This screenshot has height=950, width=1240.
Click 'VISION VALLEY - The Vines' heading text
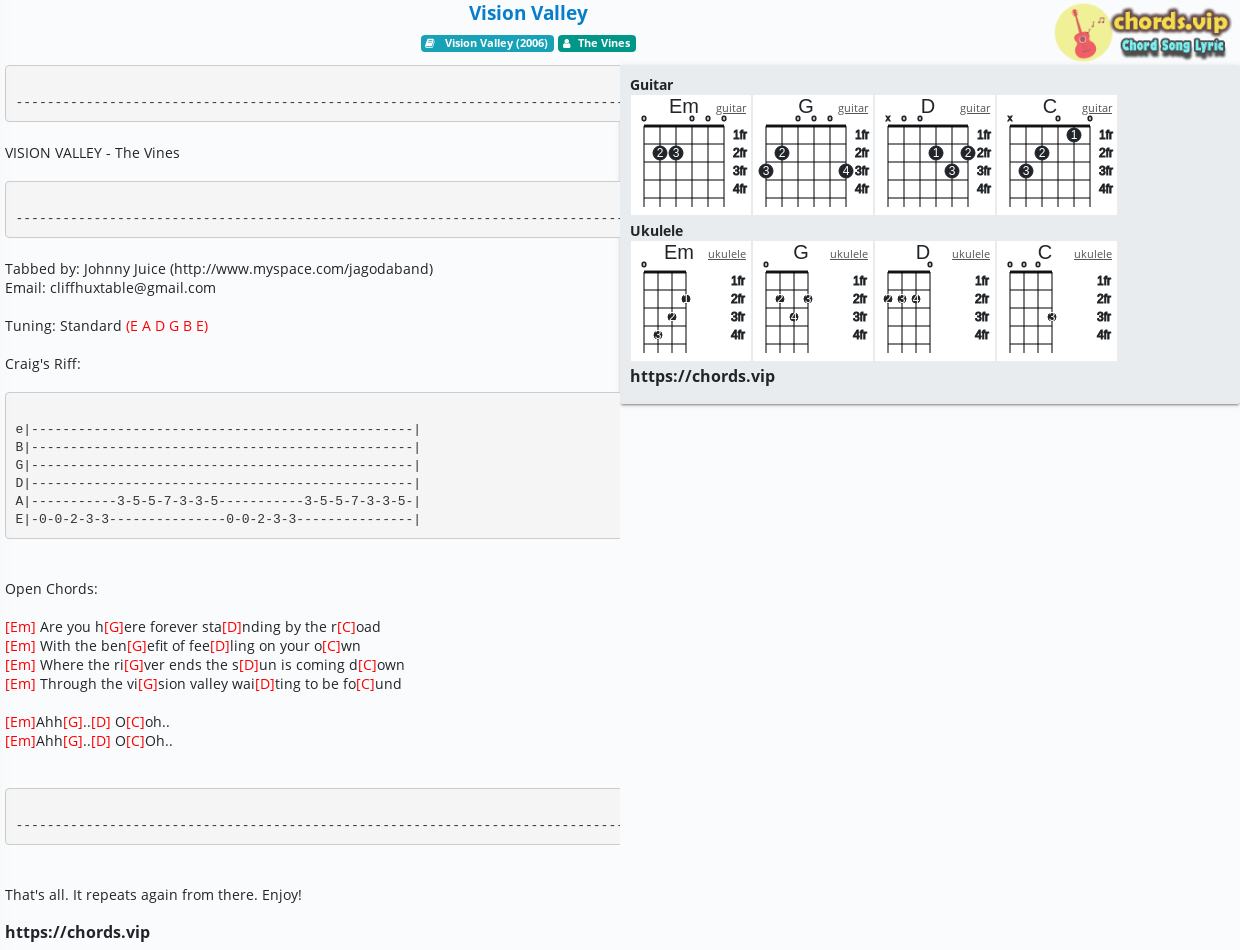(x=92, y=153)
